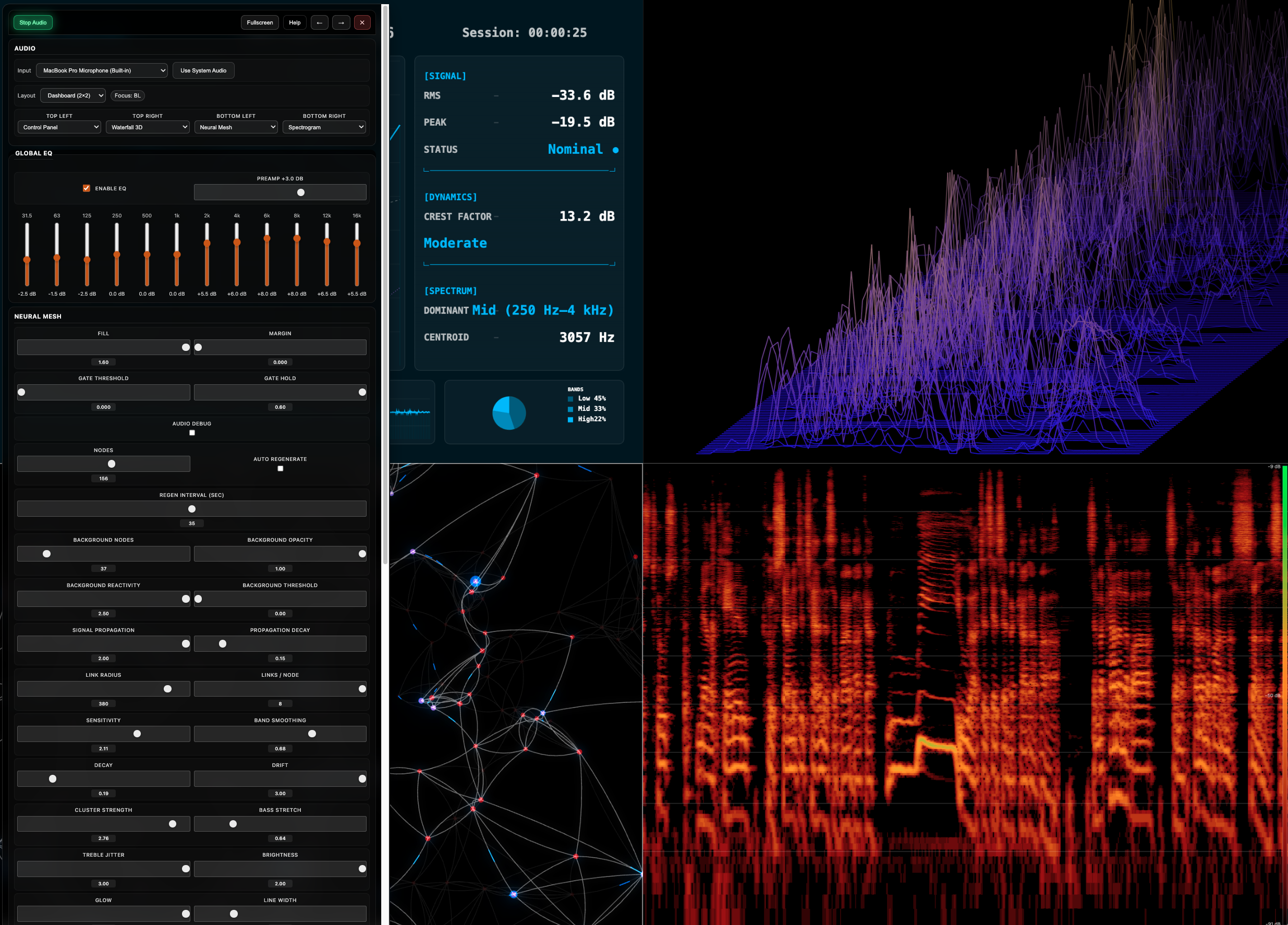The height and width of the screenshot is (925, 1288).
Task: Click the forward navigation arrow
Action: click(341, 22)
